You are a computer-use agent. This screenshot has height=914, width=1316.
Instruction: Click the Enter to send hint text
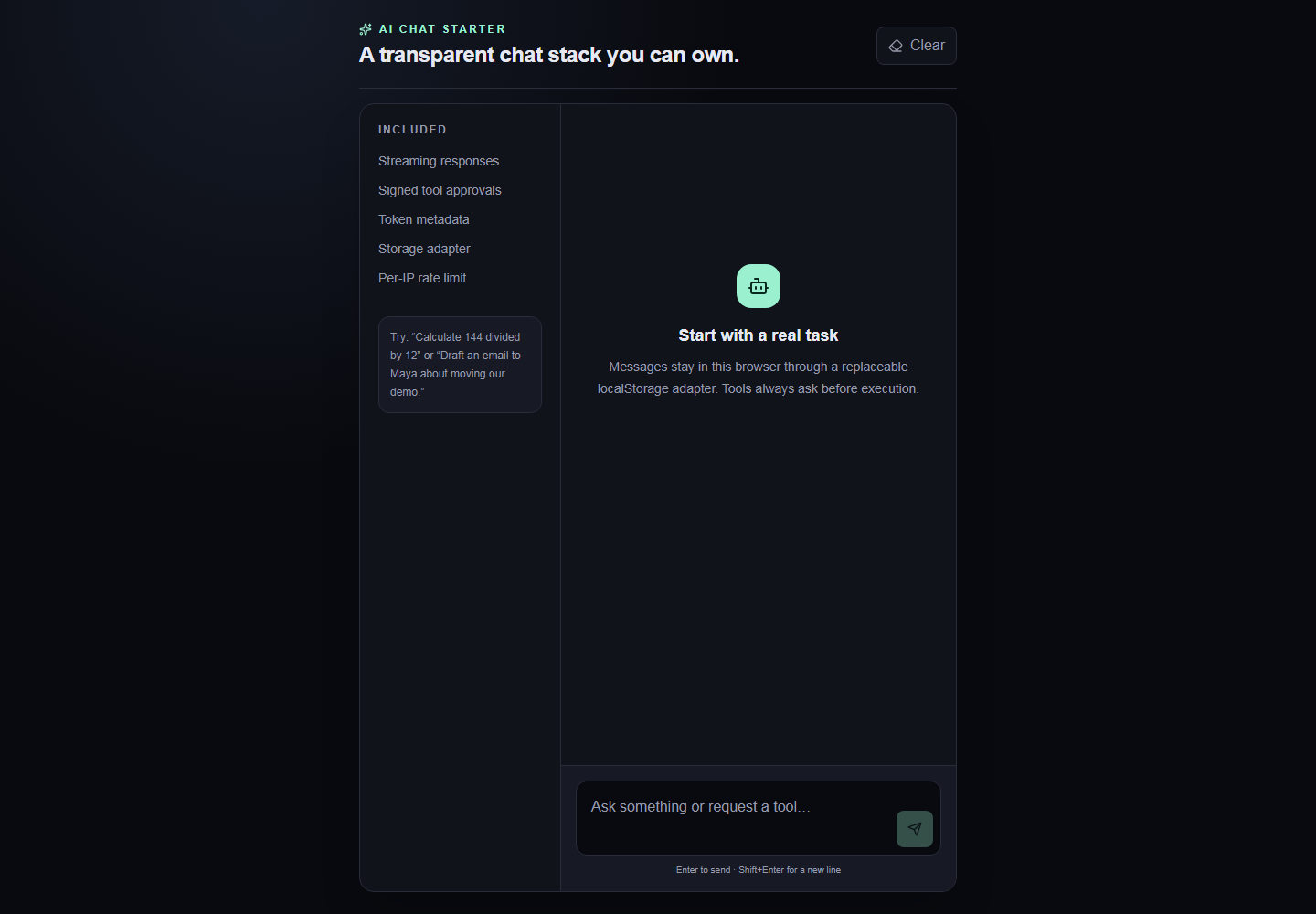tap(759, 870)
